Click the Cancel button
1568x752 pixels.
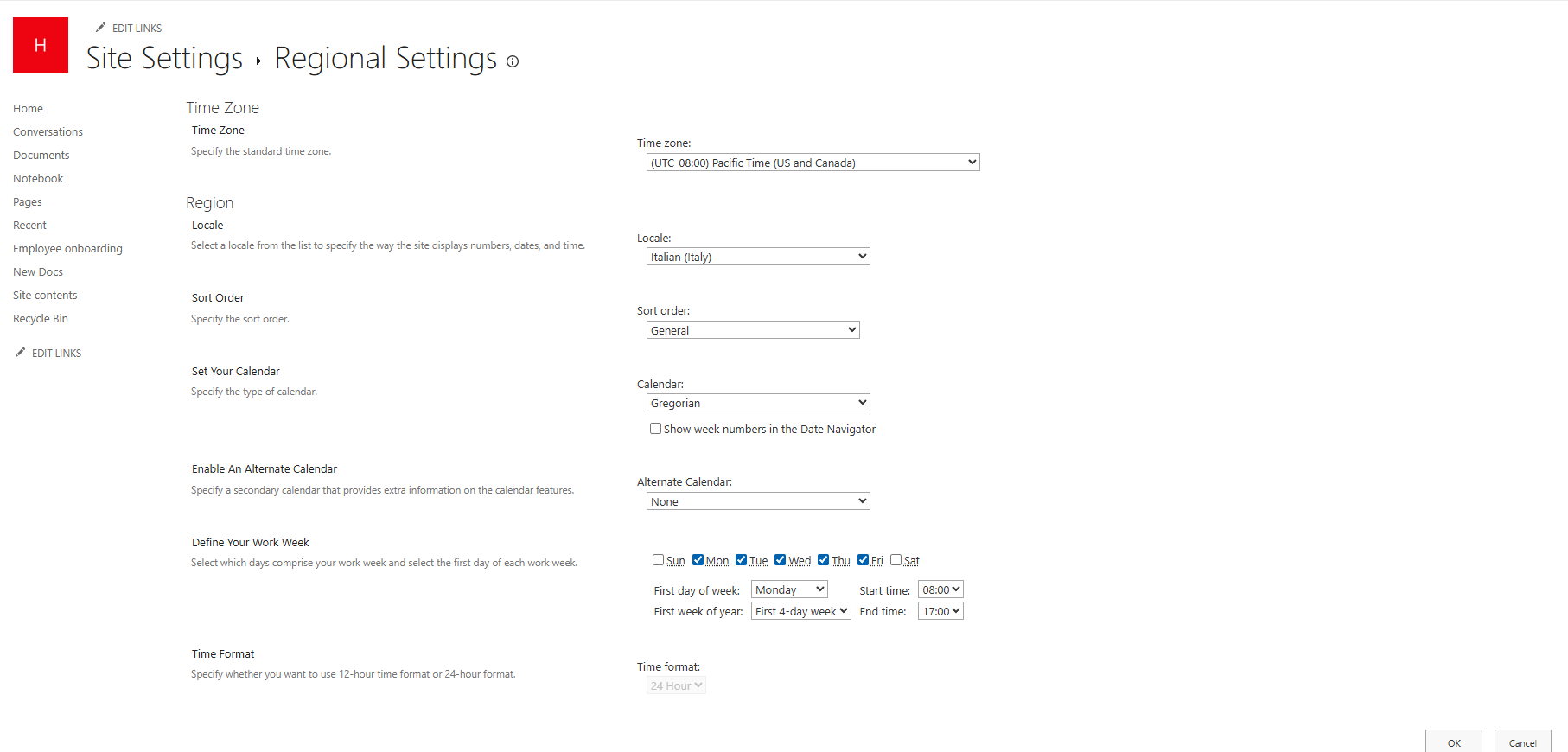coord(1523,742)
